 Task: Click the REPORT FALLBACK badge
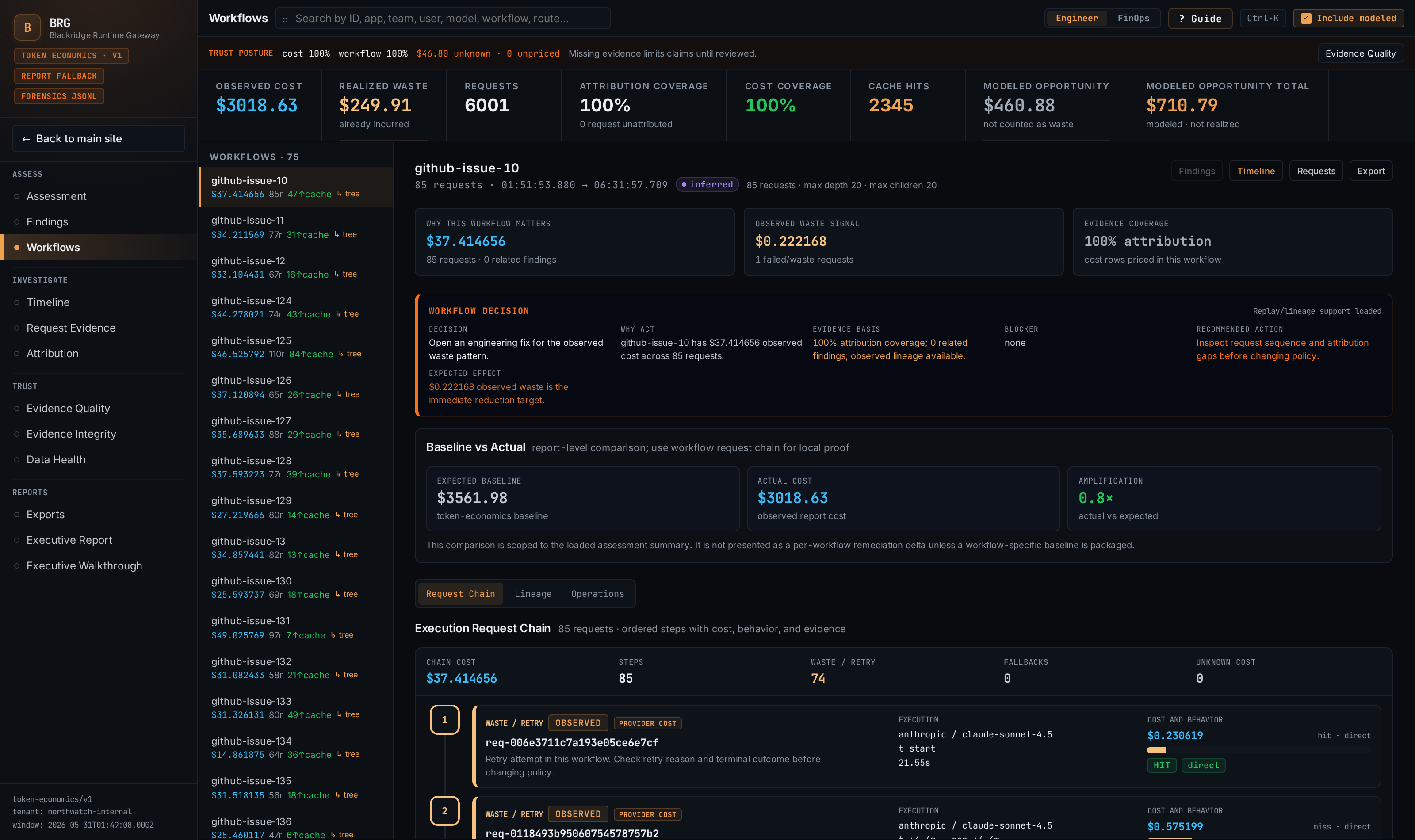pos(59,76)
